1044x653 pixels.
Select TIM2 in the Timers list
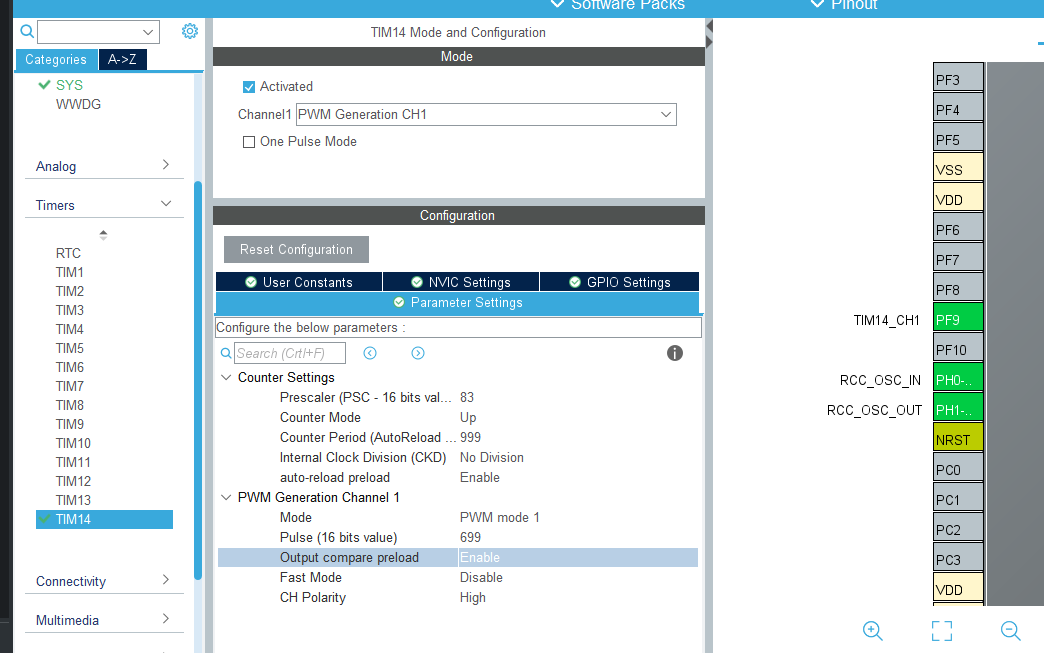[68, 291]
